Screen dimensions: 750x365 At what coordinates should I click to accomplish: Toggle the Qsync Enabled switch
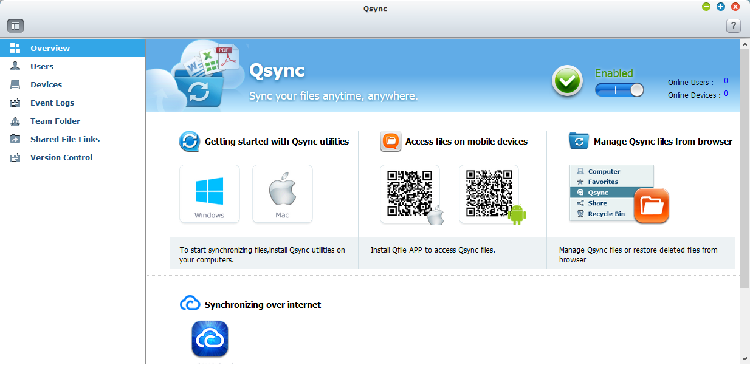tap(619, 90)
